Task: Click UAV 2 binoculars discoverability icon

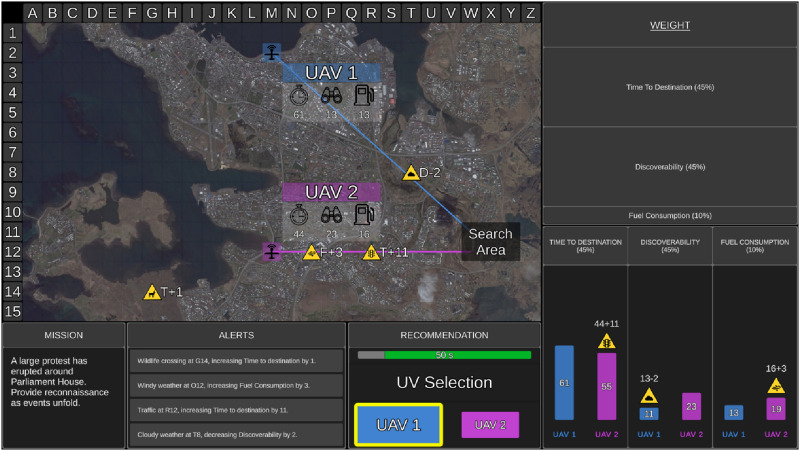Action: coord(331,214)
